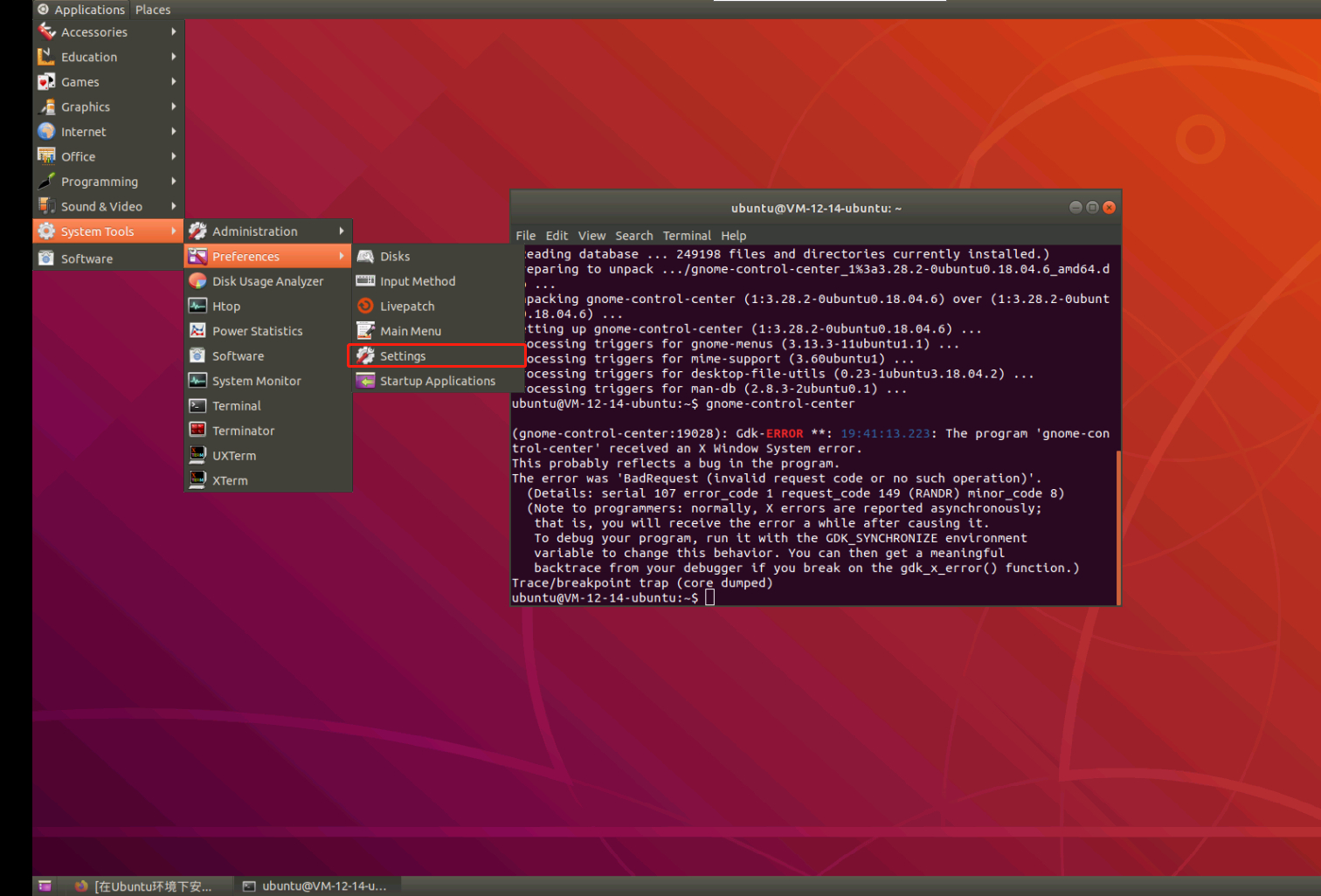This screenshot has height=896, width=1321.
Task: Click the Input Method keyboard icon
Action: coord(365,280)
